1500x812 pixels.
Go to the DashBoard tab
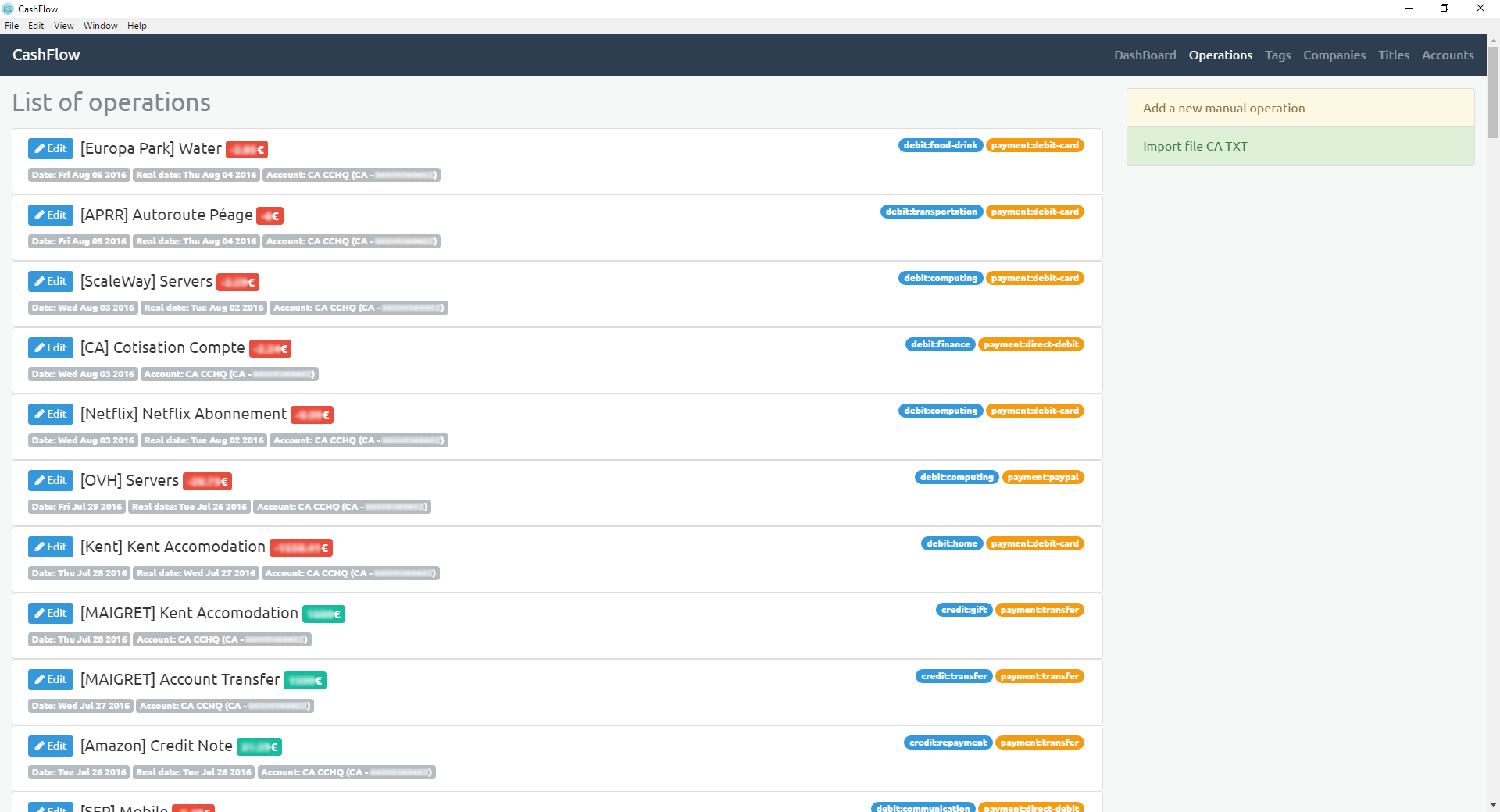click(x=1145, y=55)
